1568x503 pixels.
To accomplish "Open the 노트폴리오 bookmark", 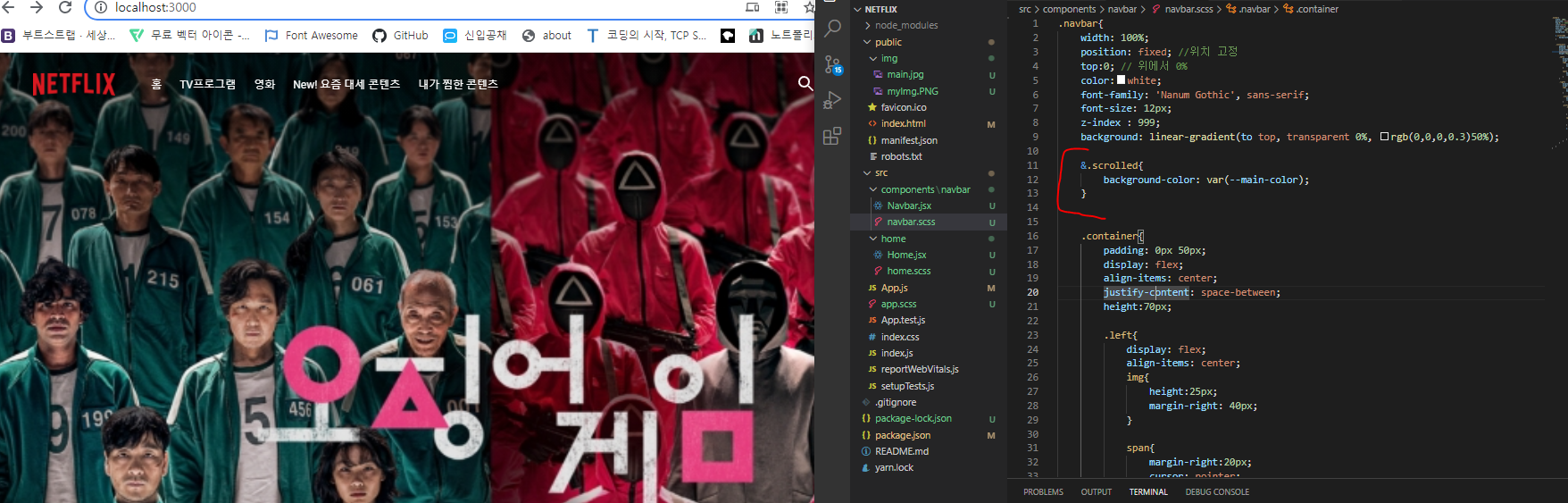I will click(781, 36).
